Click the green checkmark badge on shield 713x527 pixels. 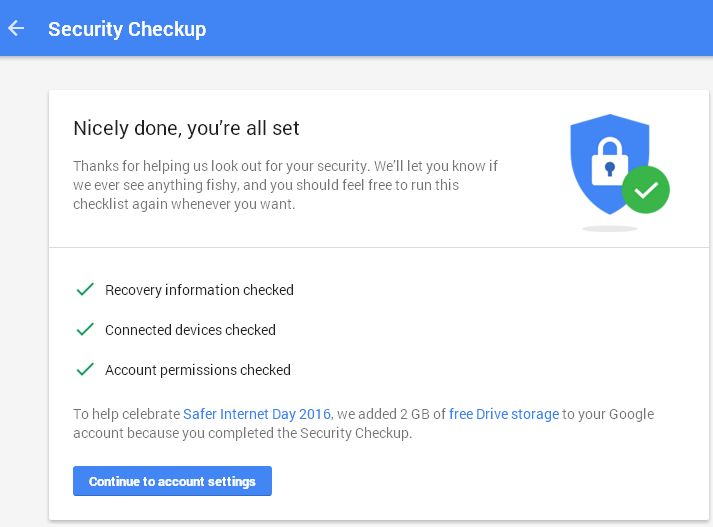click(646, 190)
